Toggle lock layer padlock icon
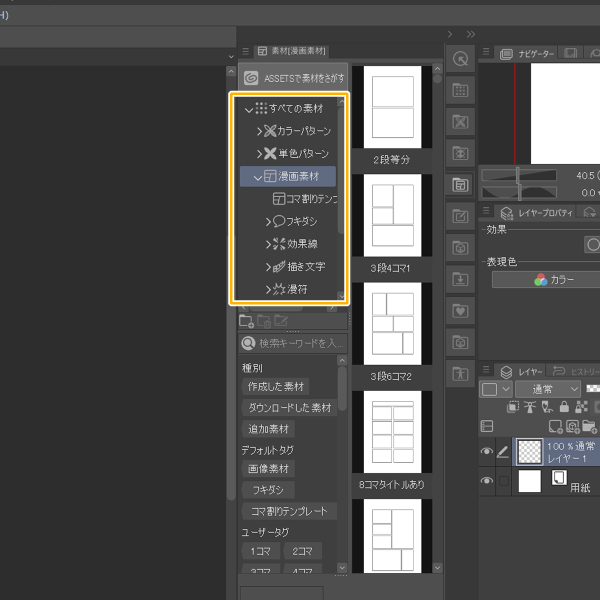This screenshot has width=600, height=600. (564, 407)
